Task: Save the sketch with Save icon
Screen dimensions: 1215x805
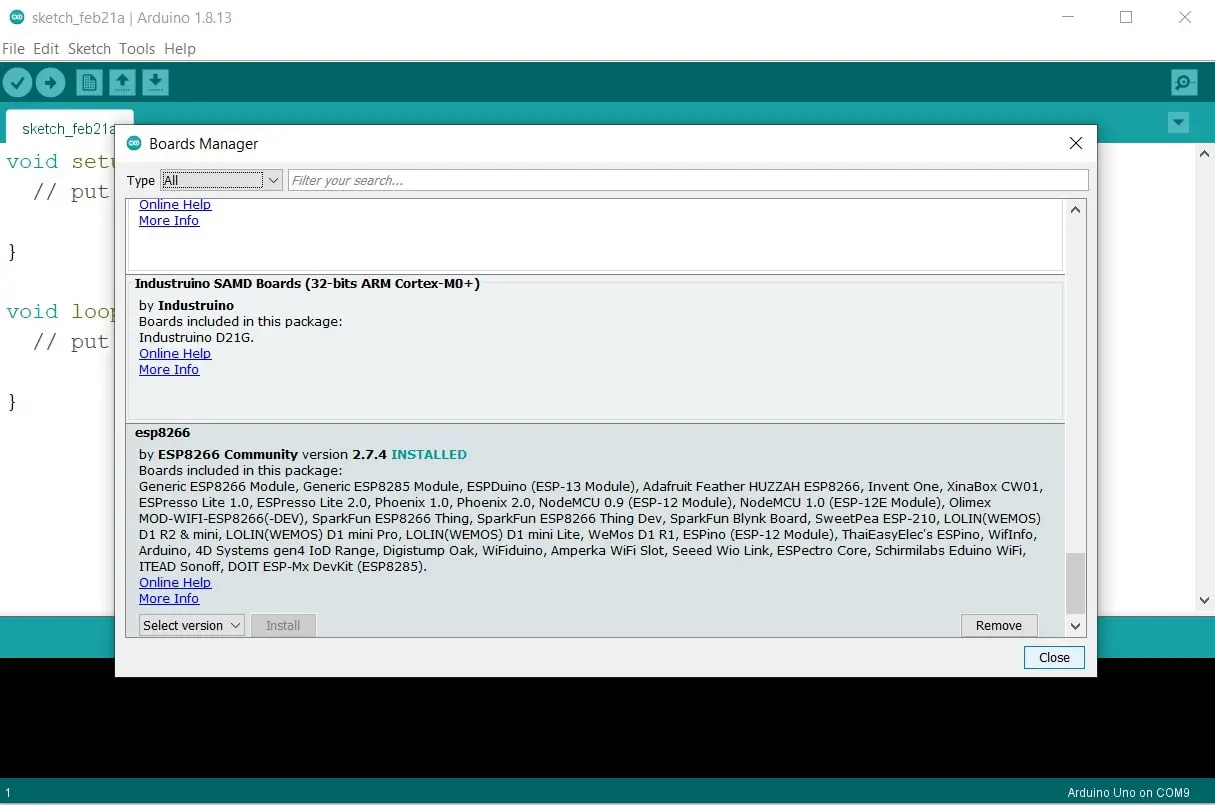Action: click(x=155, y=82)
